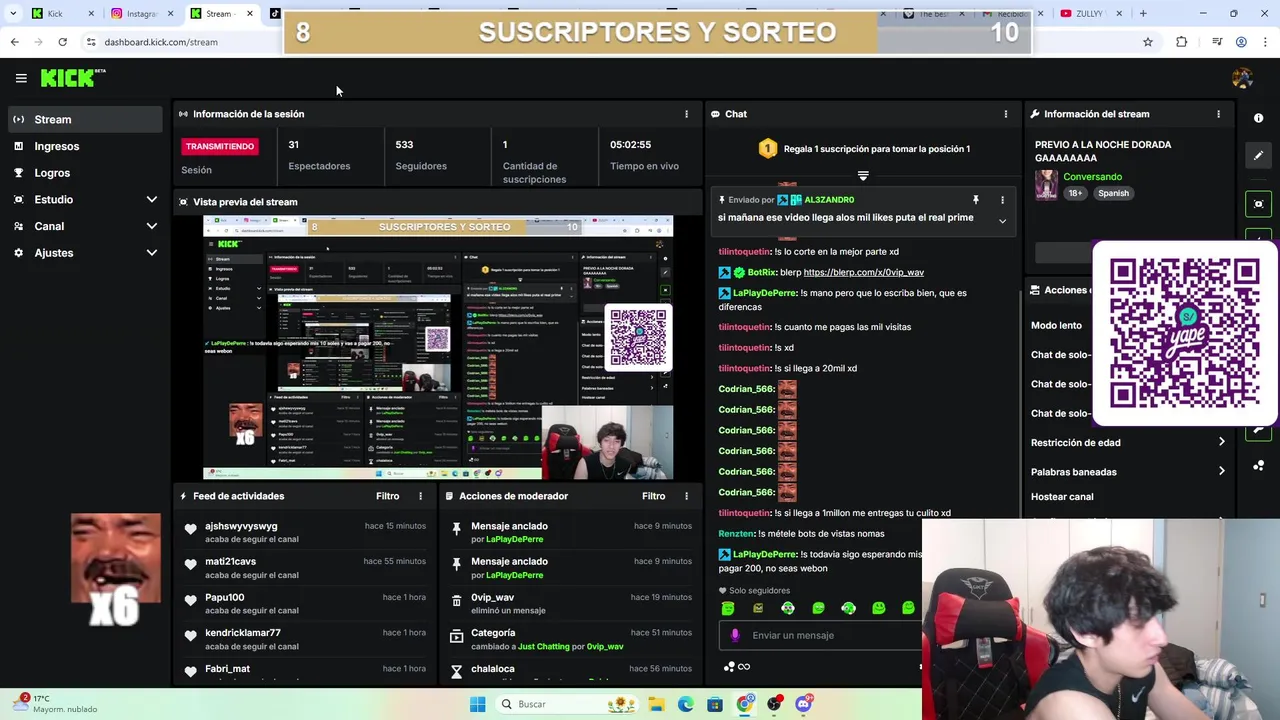
Task: Open OBS from the taskbar
Action: [774, 704]
